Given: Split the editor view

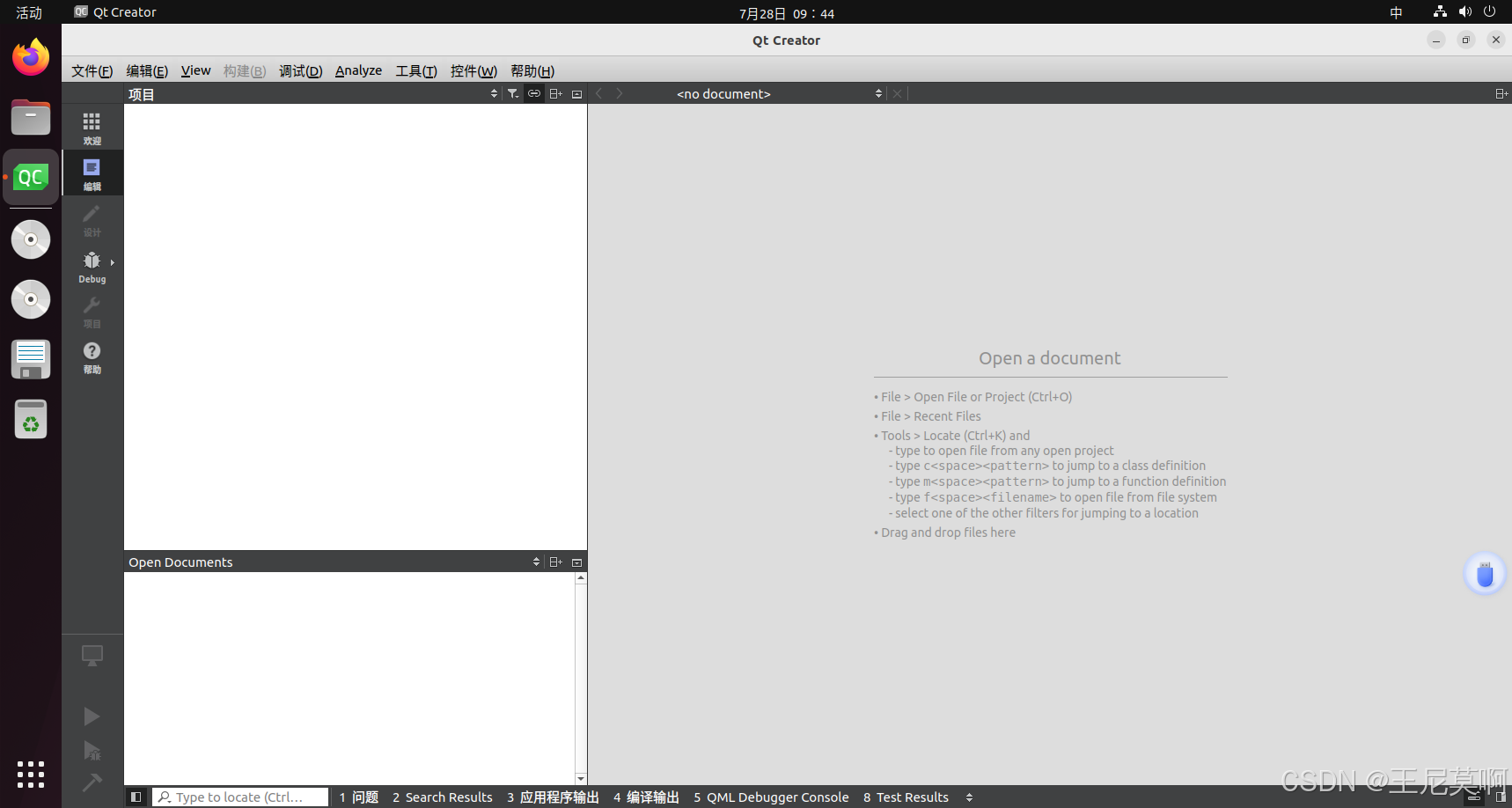Looking at the screenshot, I should pyautogui.click(x=1501, y=93).
